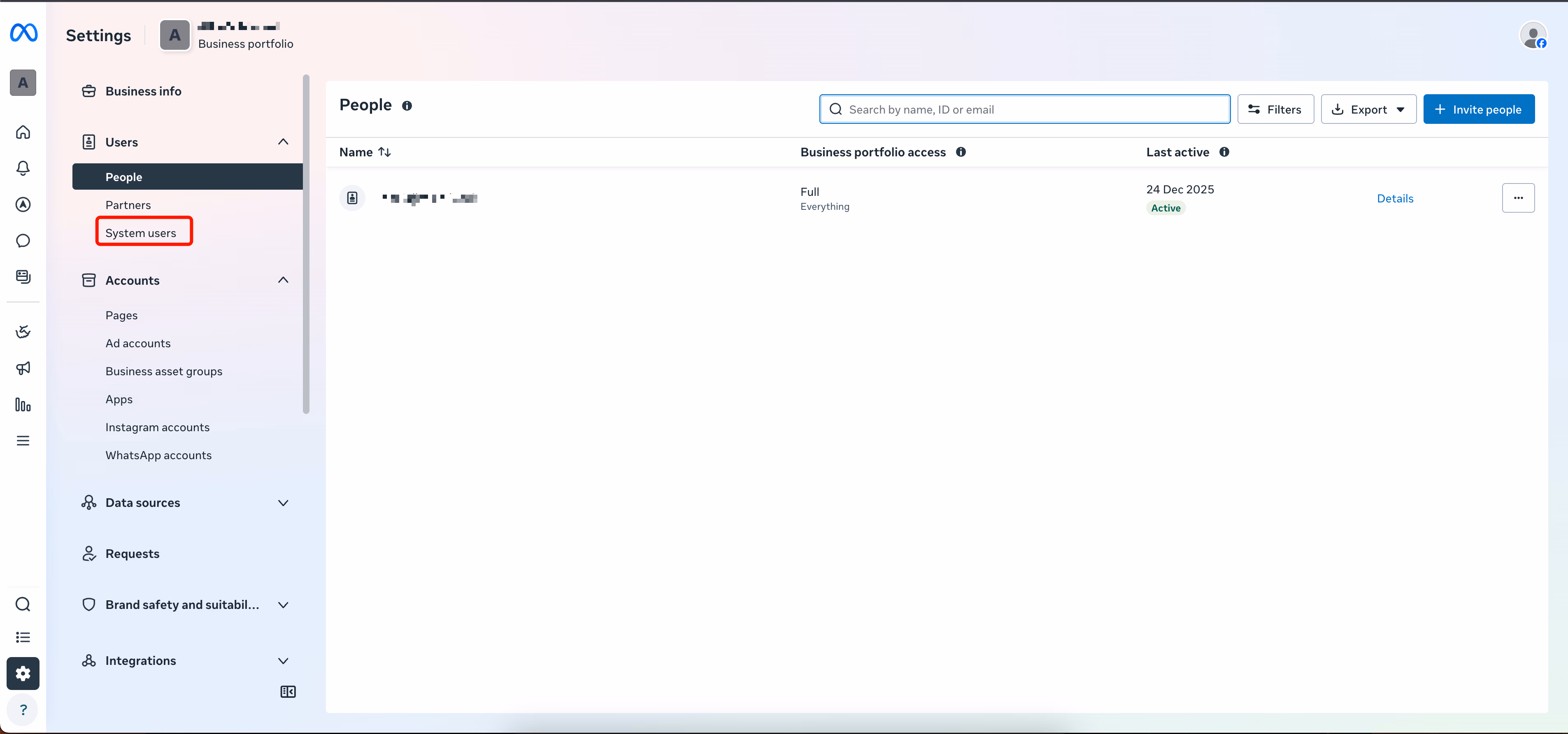
Task: Click the search magnifier in left rail
Action: coord(23,604)
